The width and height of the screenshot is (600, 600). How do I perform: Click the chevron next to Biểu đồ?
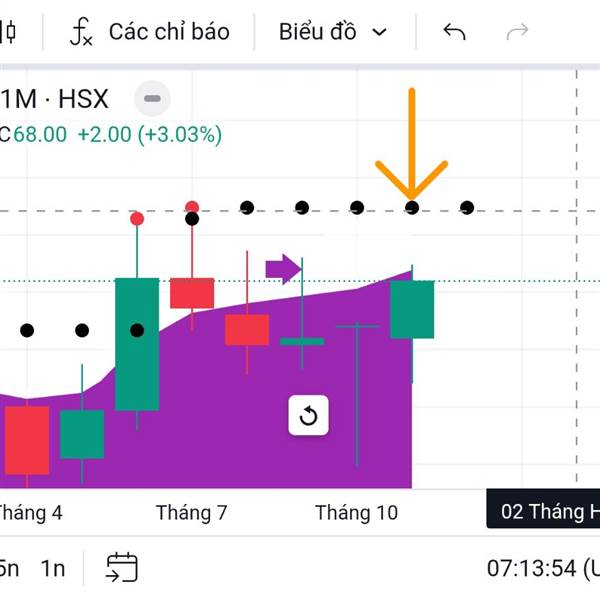pos(379,32)
